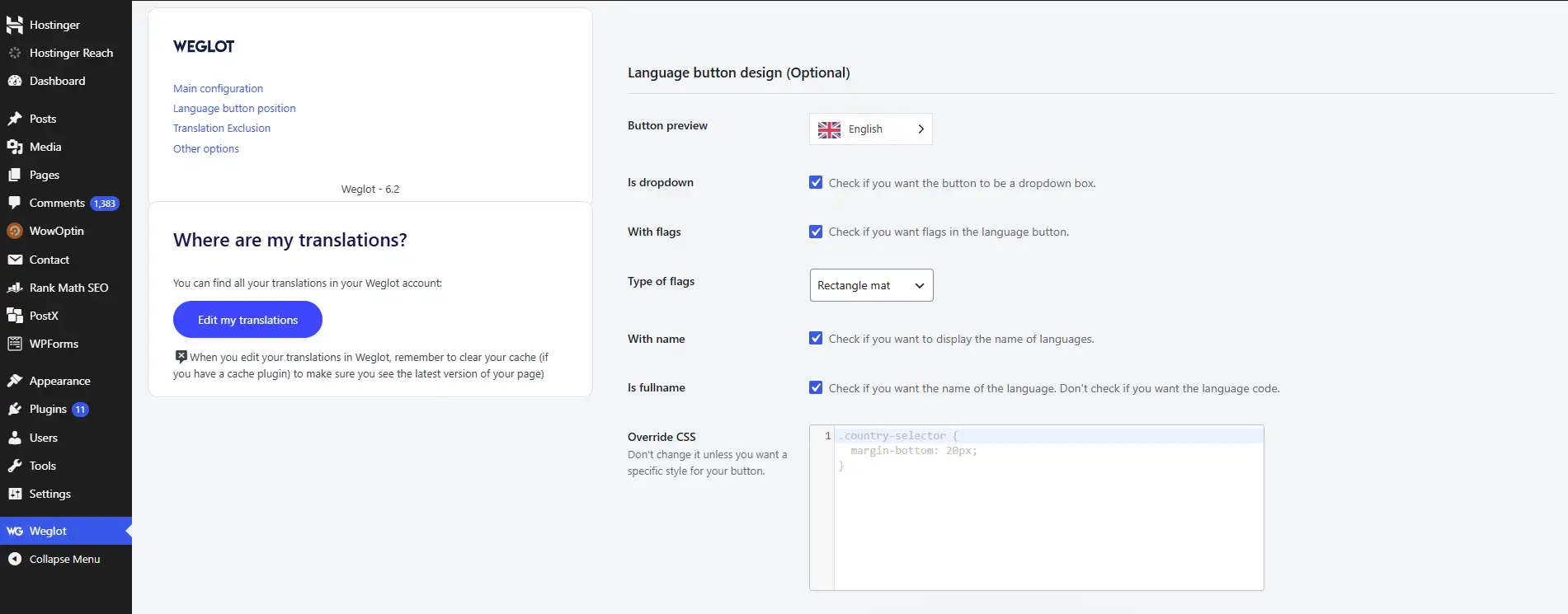Open the Contact menu
Screen dimensions: 1568x614
pyautogui.click(x=66, y=260)
